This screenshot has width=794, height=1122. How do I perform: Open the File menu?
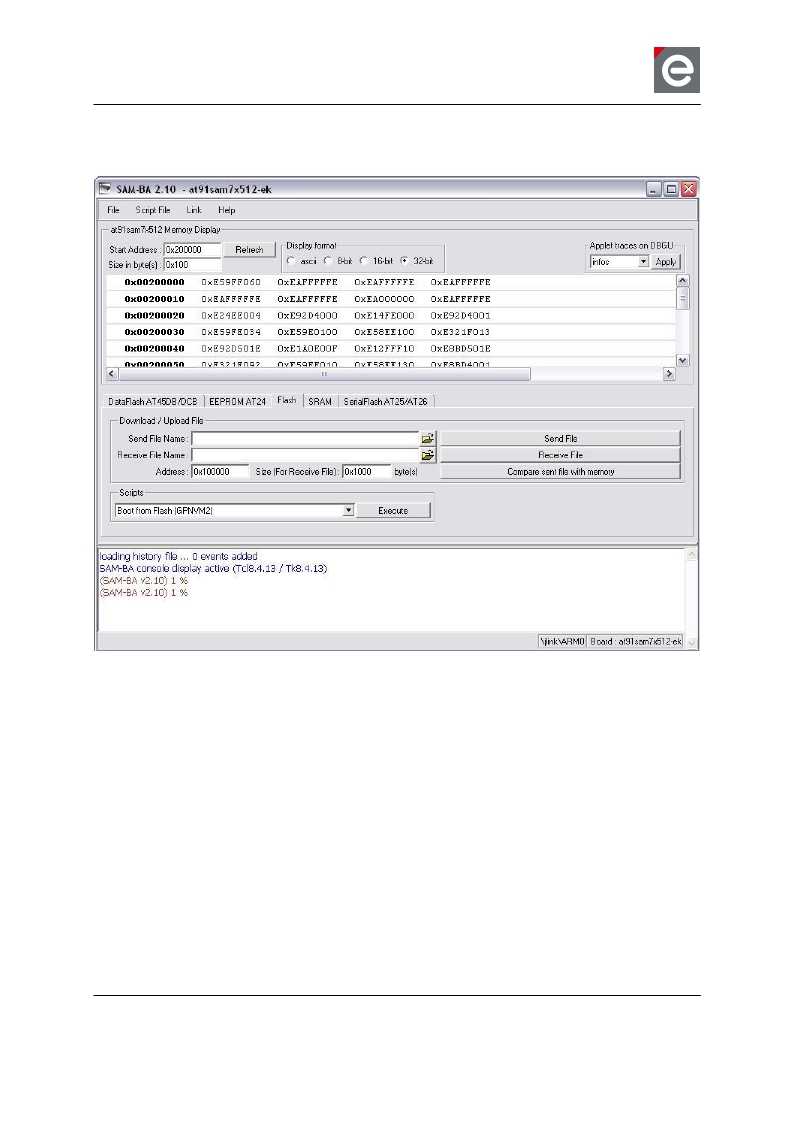point(113,210)
